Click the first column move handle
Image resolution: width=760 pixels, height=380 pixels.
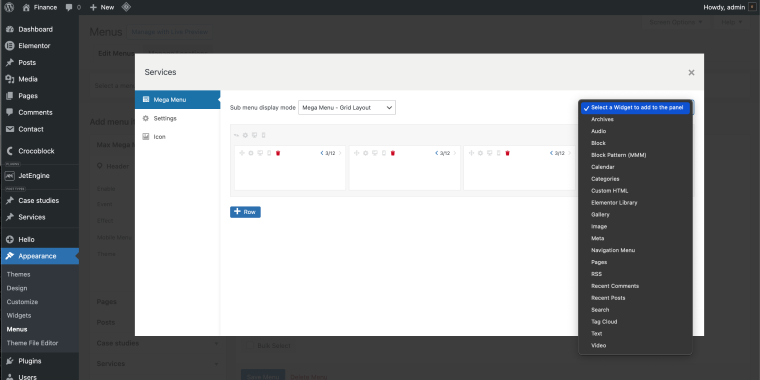[242, 153]
